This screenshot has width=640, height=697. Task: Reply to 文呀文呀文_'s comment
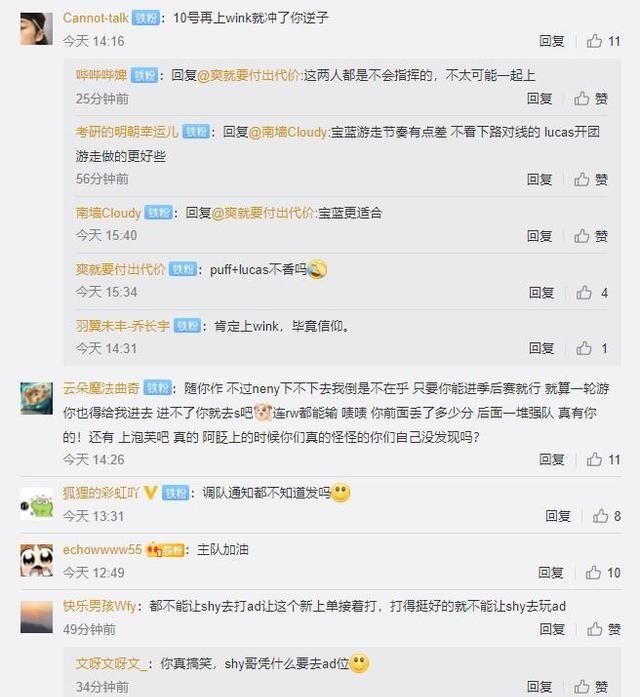click(539, 686)
